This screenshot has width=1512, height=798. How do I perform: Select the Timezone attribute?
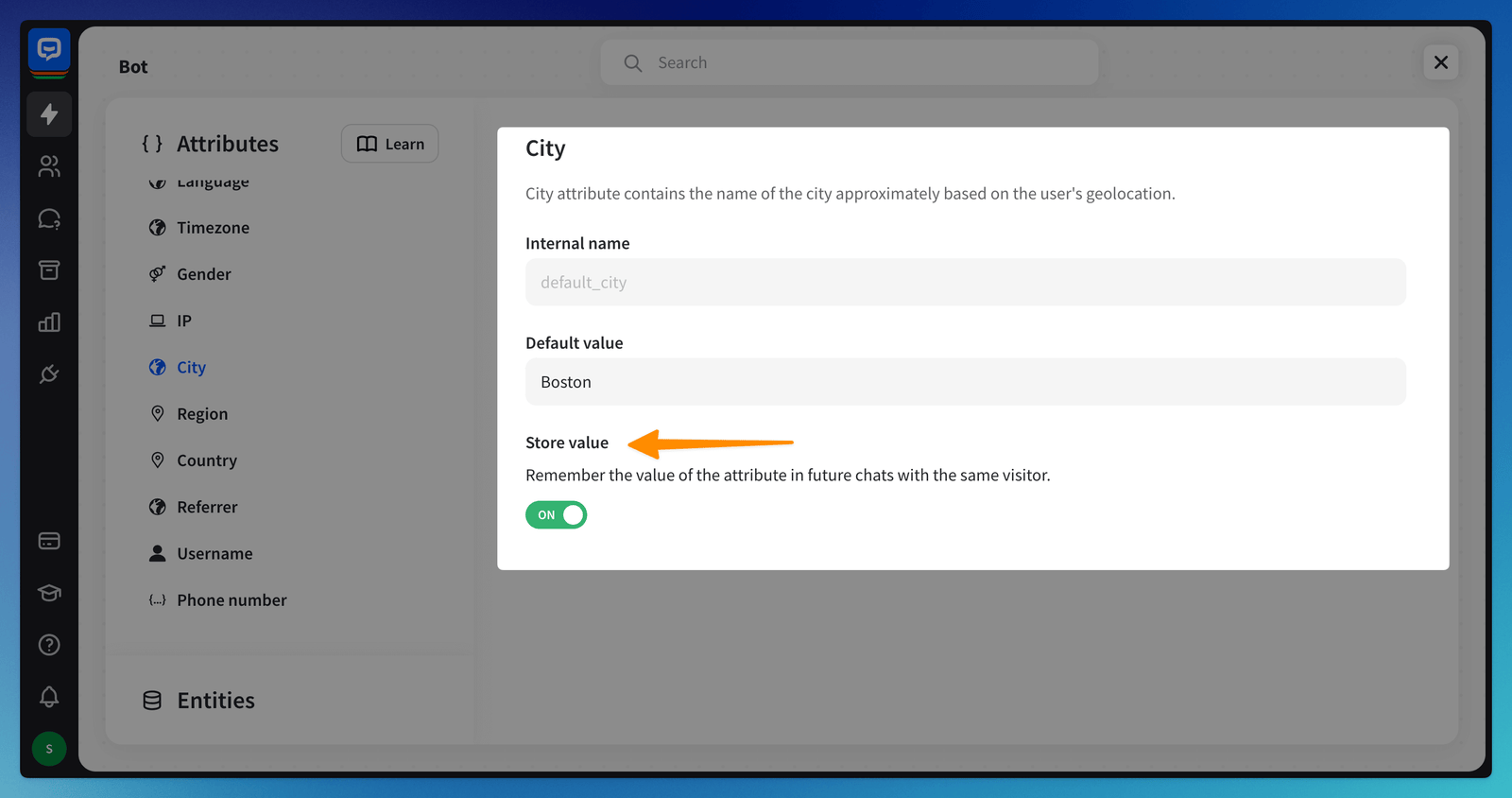pos(213,228)
